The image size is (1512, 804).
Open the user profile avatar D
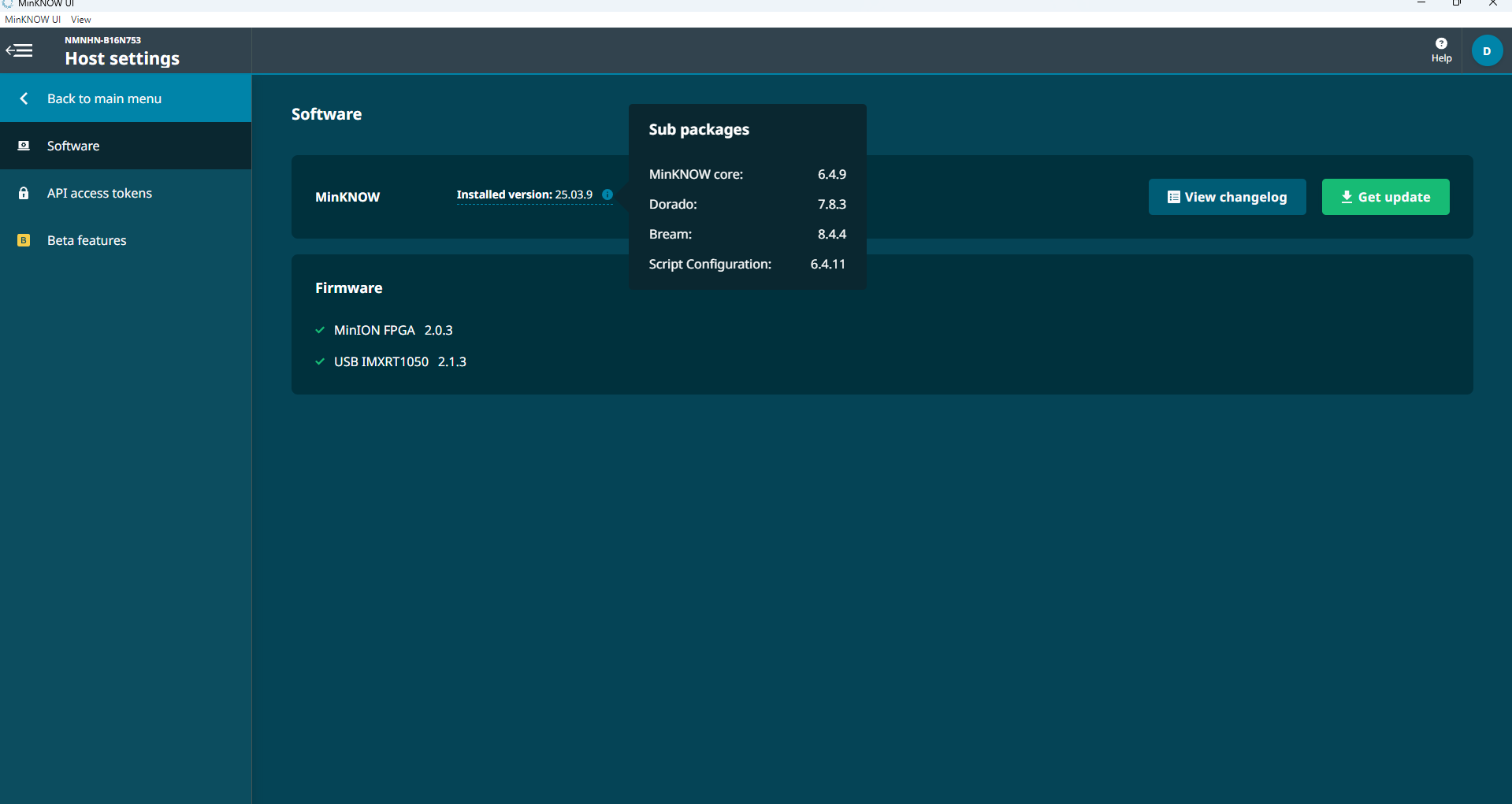tap(1487, 51)
